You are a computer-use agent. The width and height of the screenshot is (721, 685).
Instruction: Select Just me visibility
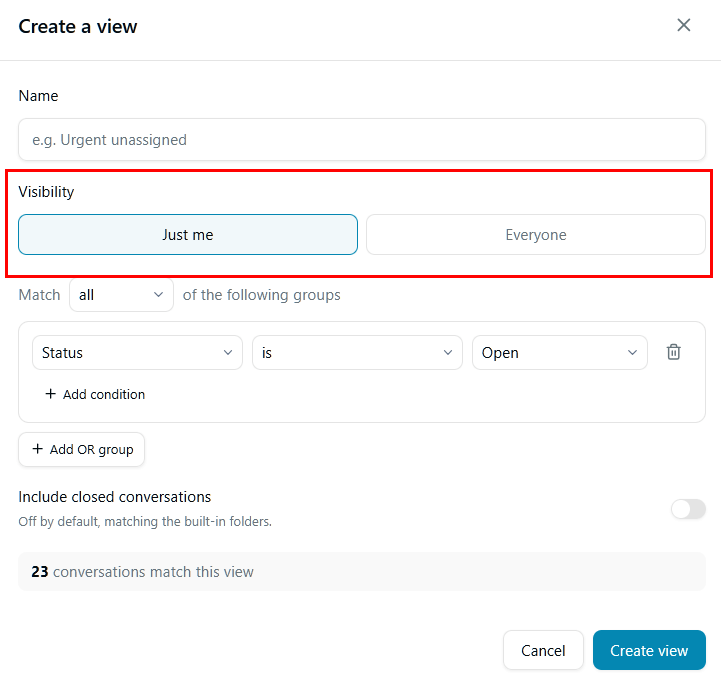coord(188,234)
